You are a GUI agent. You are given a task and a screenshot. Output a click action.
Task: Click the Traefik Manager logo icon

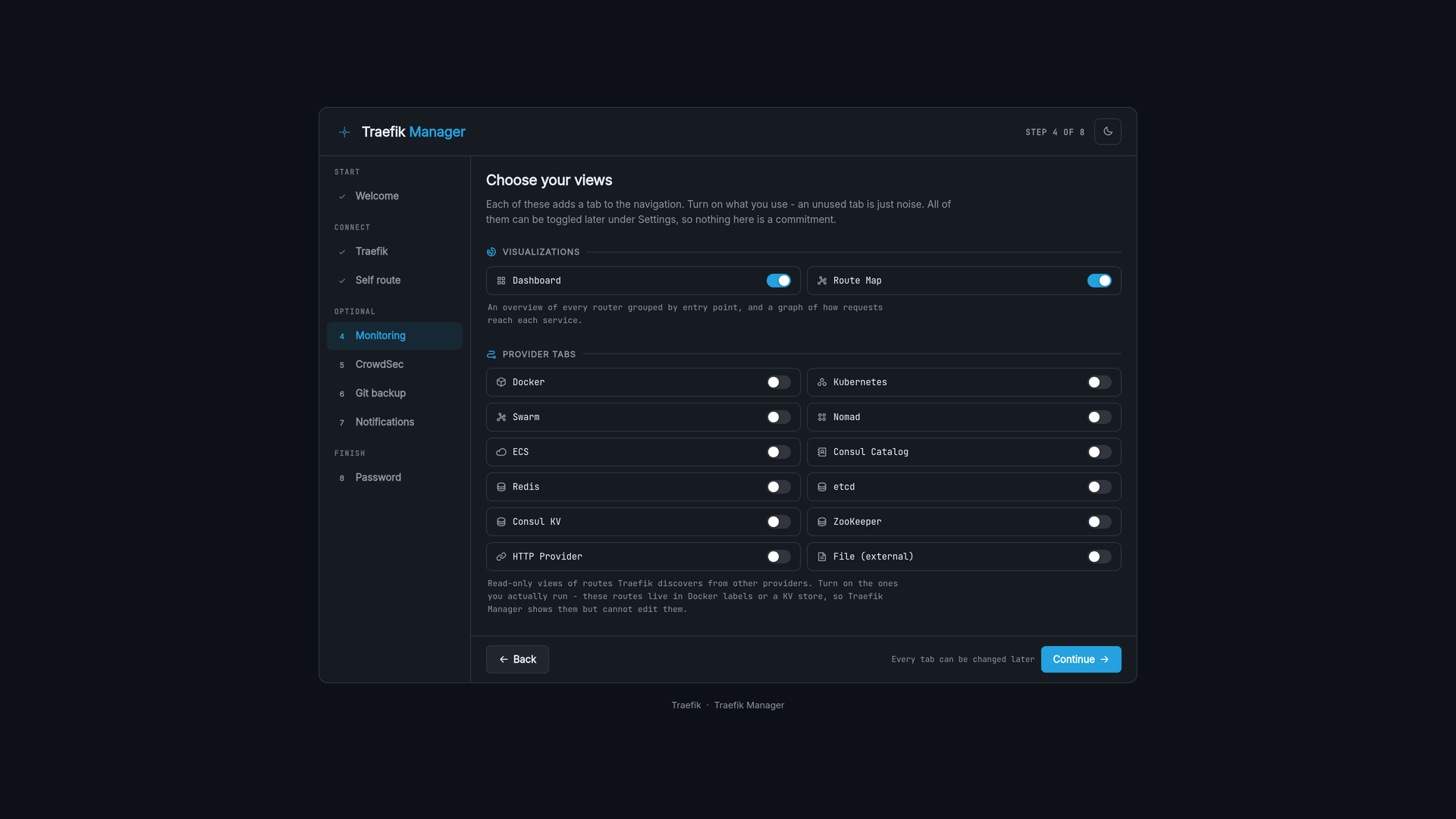(344, 132)
